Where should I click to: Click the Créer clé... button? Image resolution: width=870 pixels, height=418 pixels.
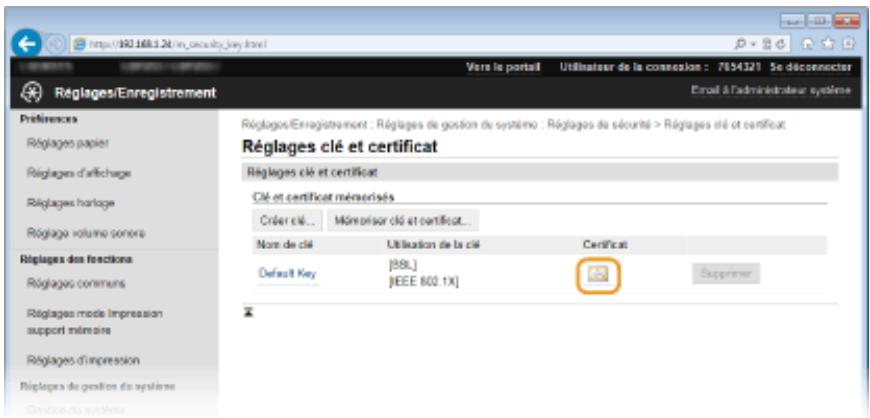287,220
